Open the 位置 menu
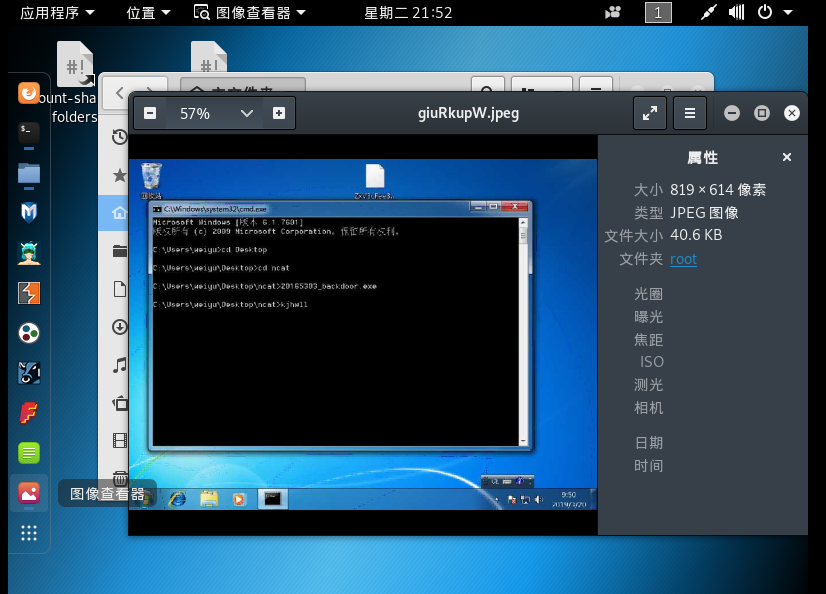The width and height of the screenshot is (826, 594). (x=149, y=13)
